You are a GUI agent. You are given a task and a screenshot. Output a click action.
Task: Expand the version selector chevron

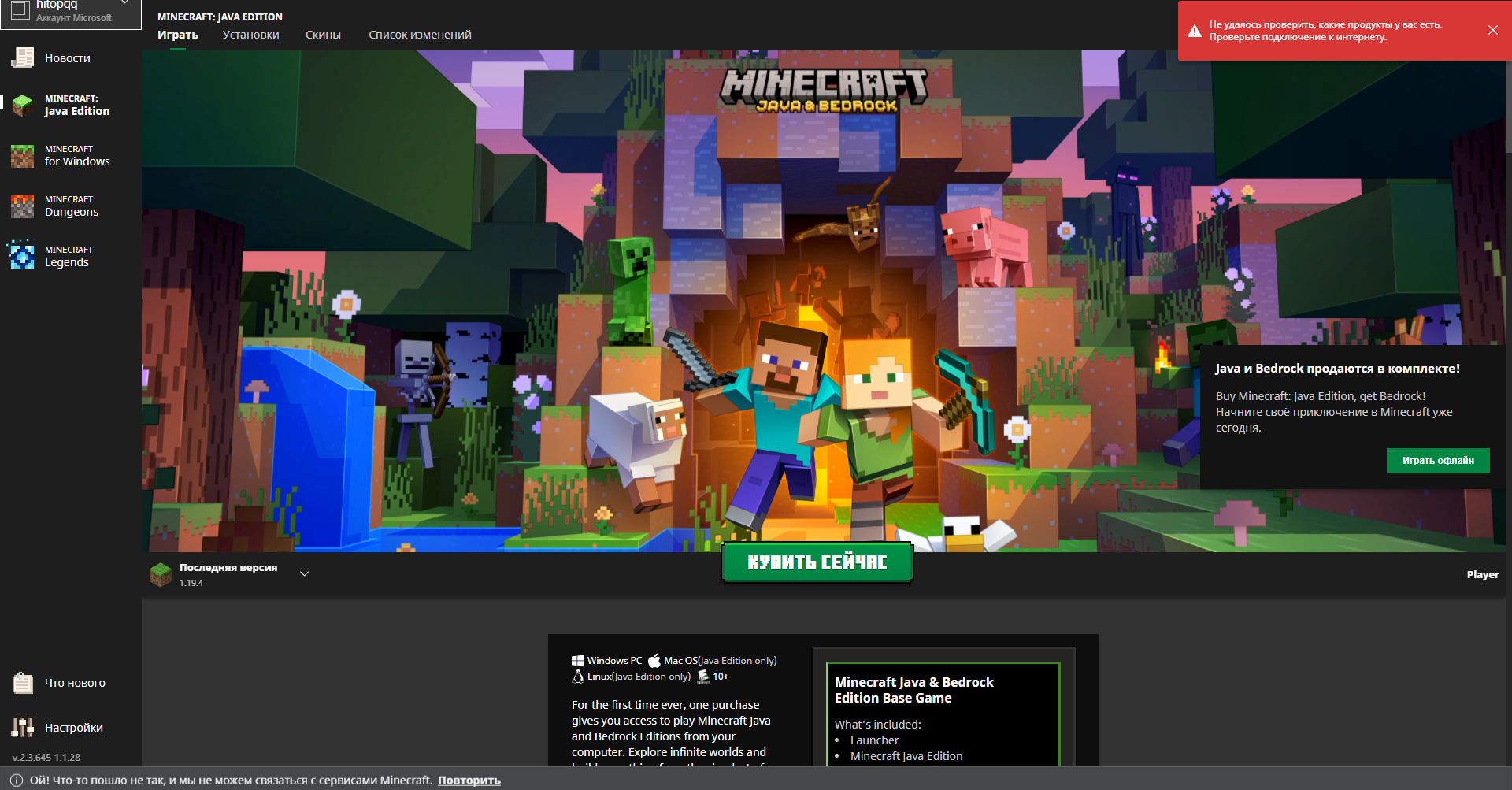point(305,574)
